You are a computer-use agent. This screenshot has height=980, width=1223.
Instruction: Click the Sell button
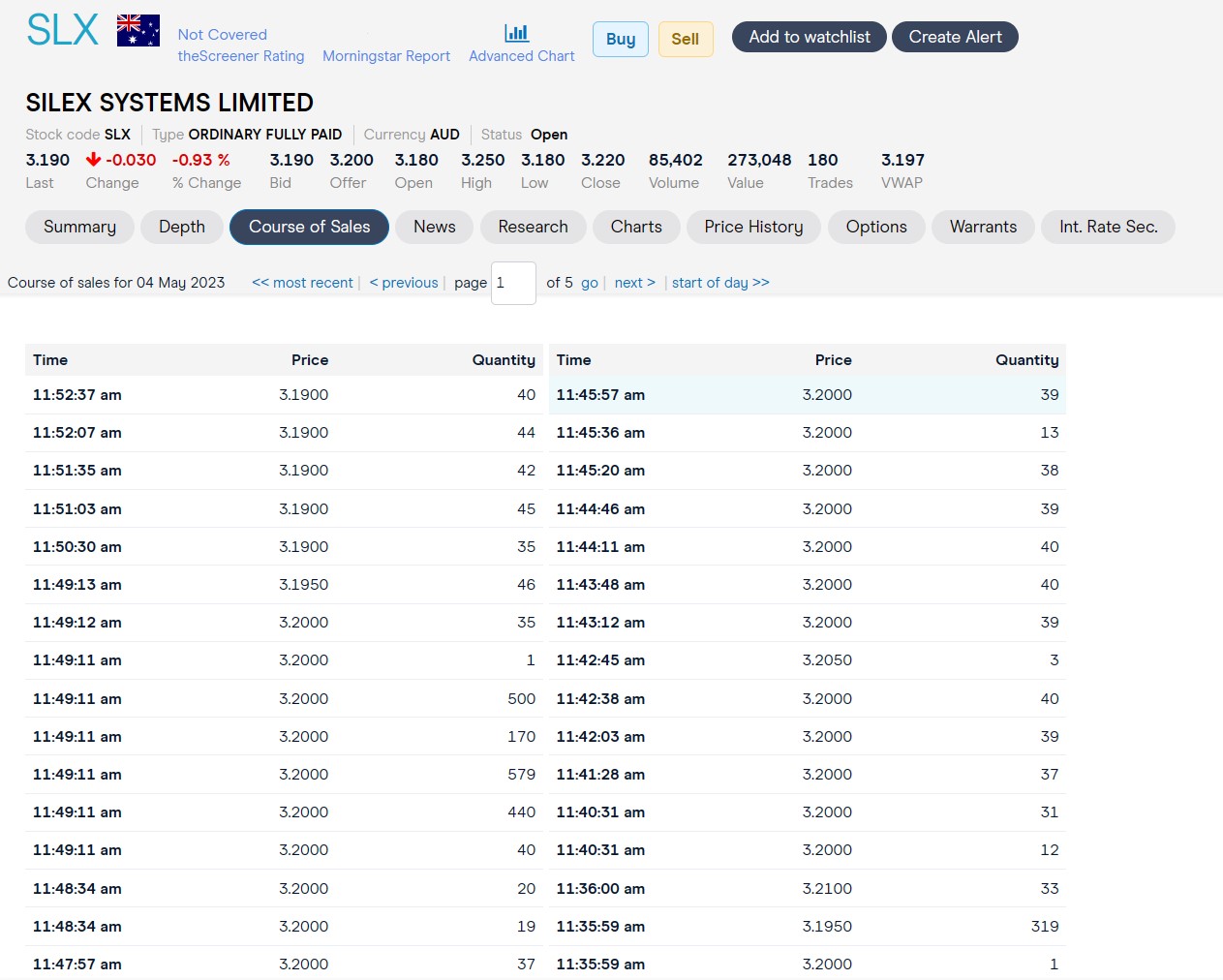(x=686, y=39)
